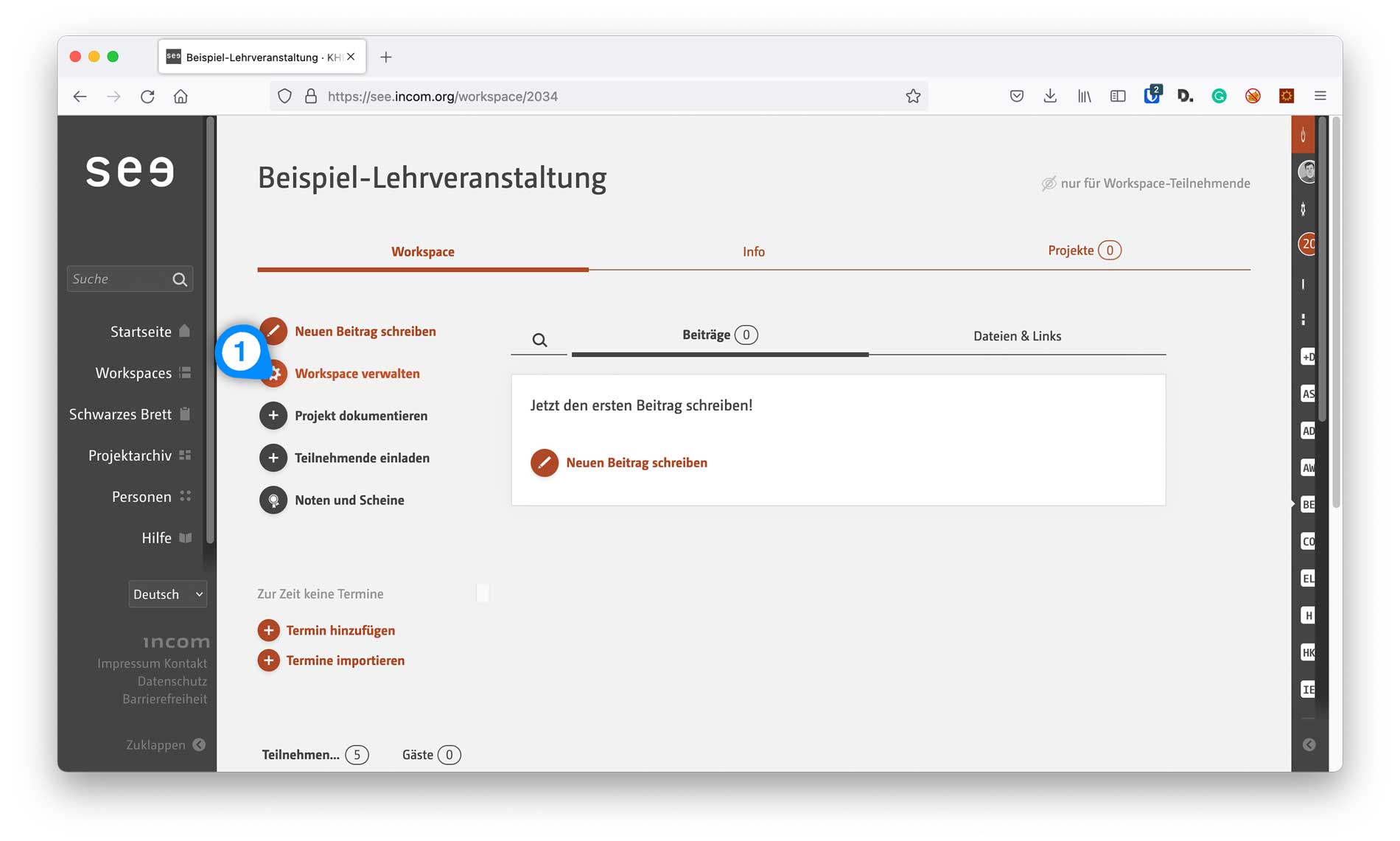Viewport: 1400px width, 841px height.
Task: Open a new browser tab with plus
Action: tap(386, 57)
